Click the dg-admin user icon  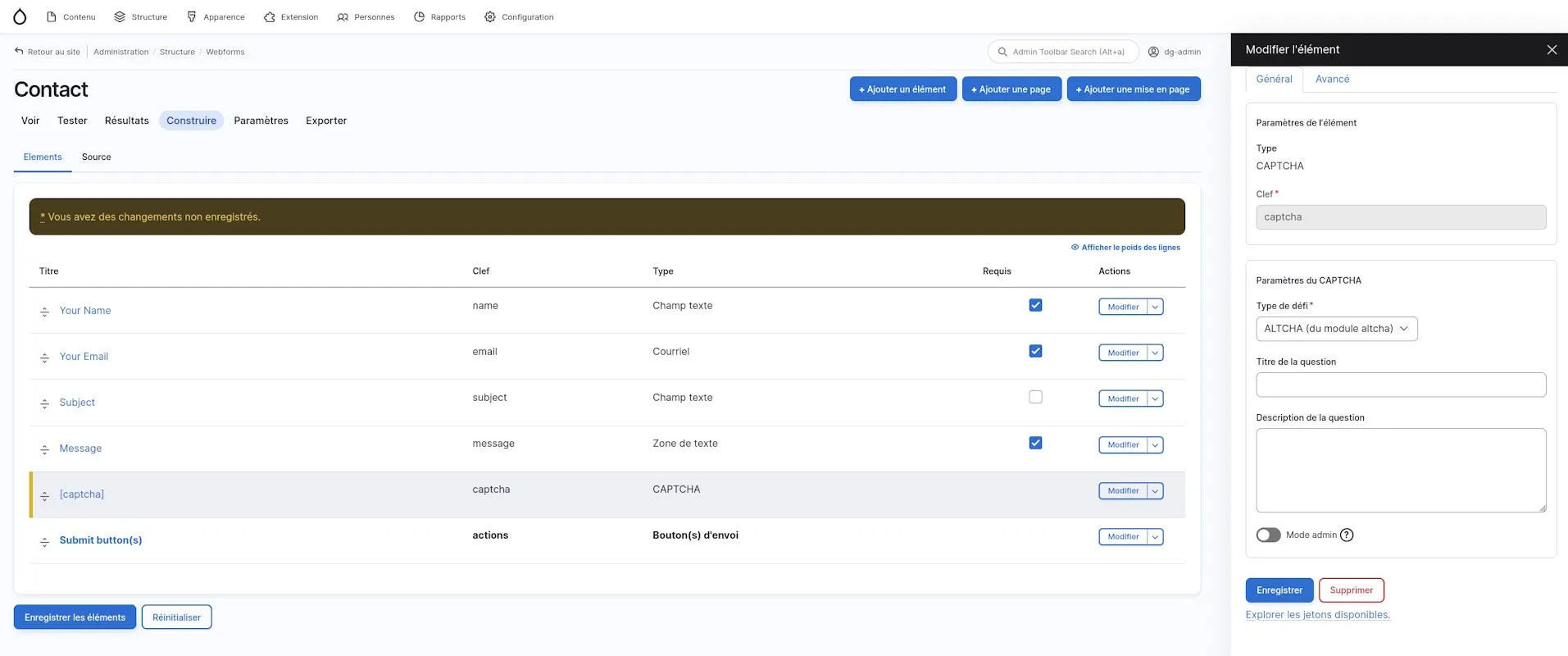click(1153, 52)
